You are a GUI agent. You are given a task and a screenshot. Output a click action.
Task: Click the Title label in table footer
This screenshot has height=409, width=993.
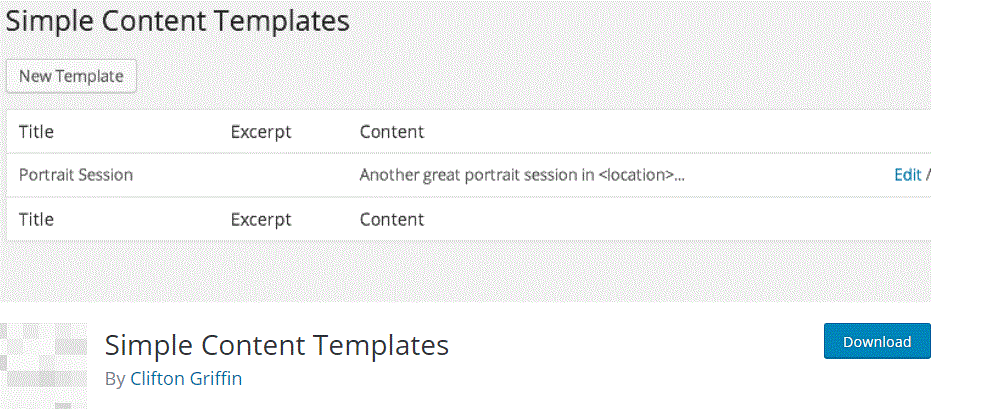tap(36, 219)
